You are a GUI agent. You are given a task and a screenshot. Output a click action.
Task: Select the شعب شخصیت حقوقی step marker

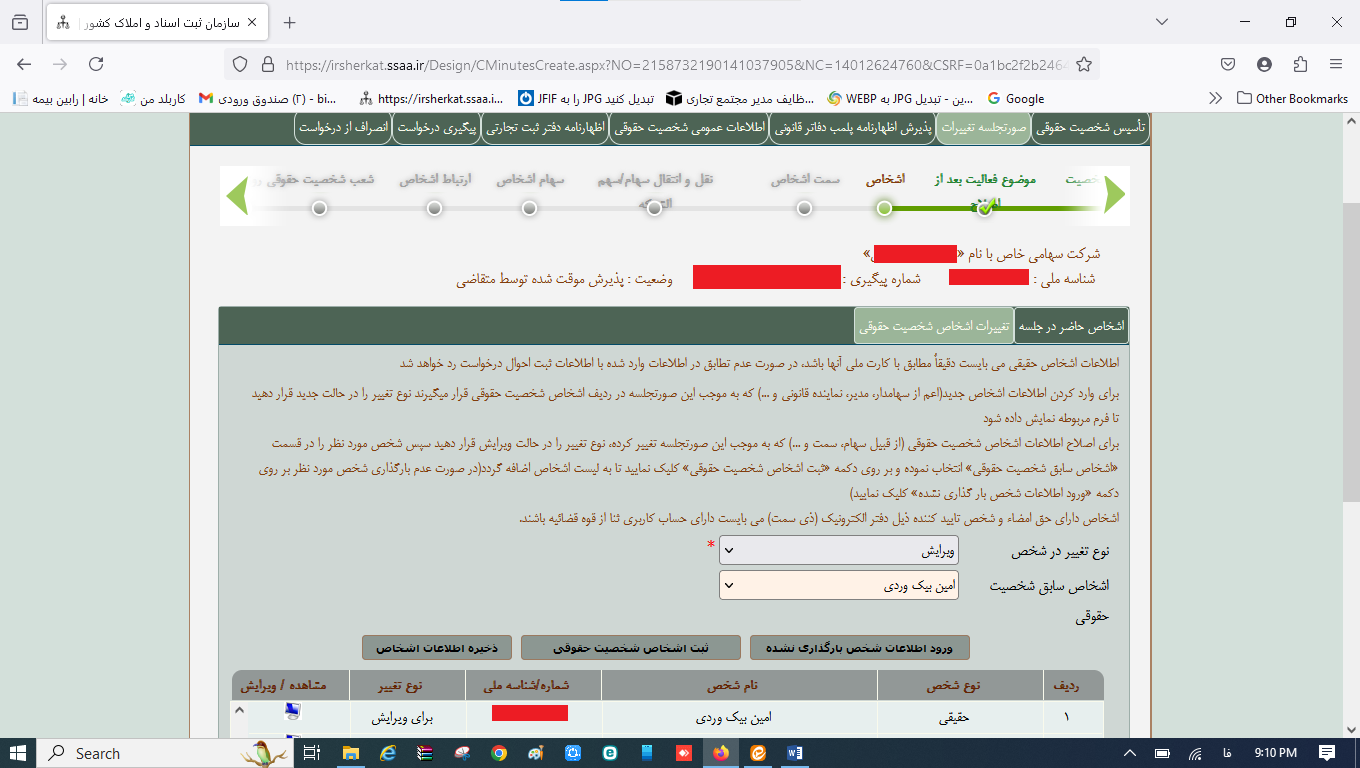pos(319,208)
